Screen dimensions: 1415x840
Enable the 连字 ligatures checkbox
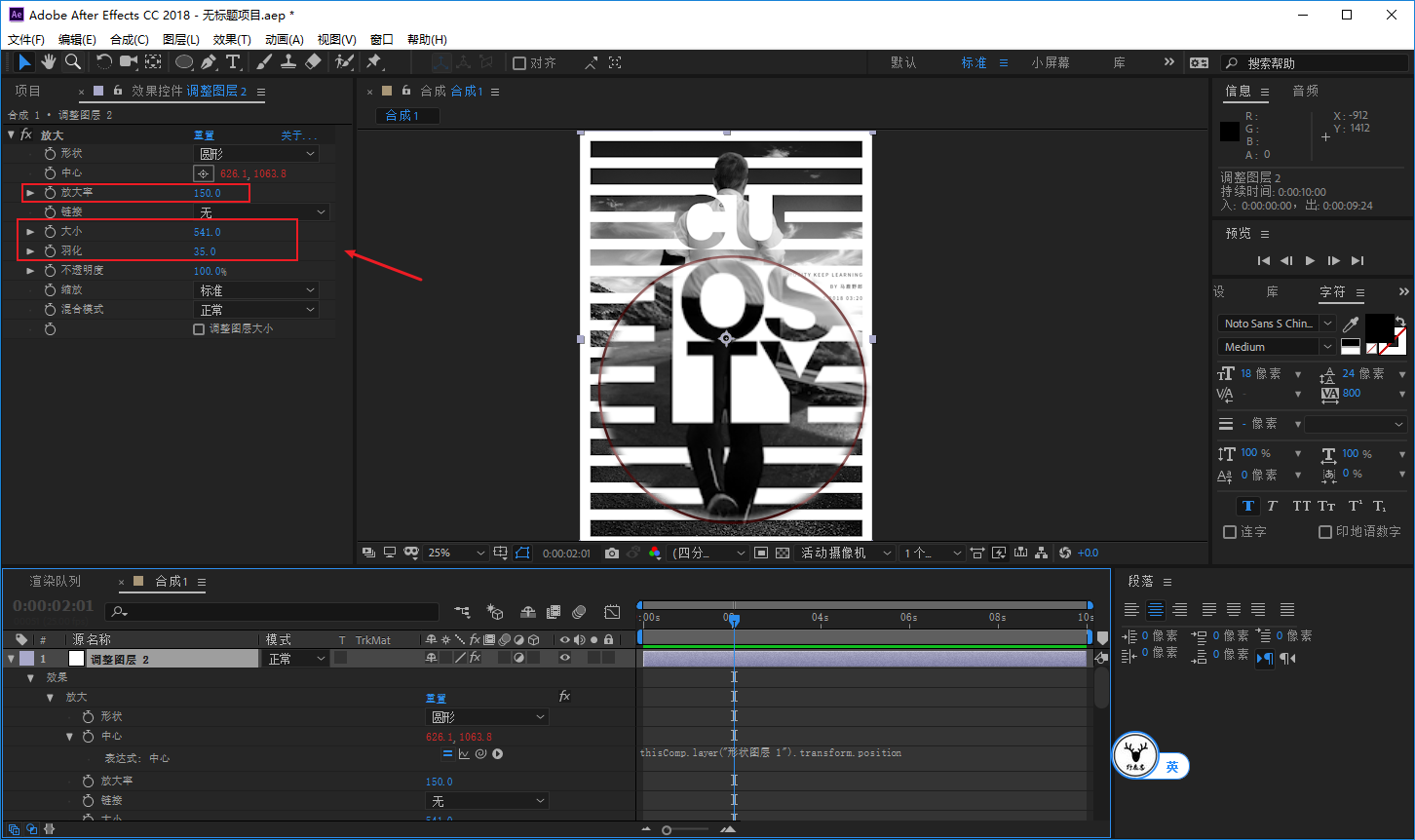pyautogui.click(x=1230, y=532)
